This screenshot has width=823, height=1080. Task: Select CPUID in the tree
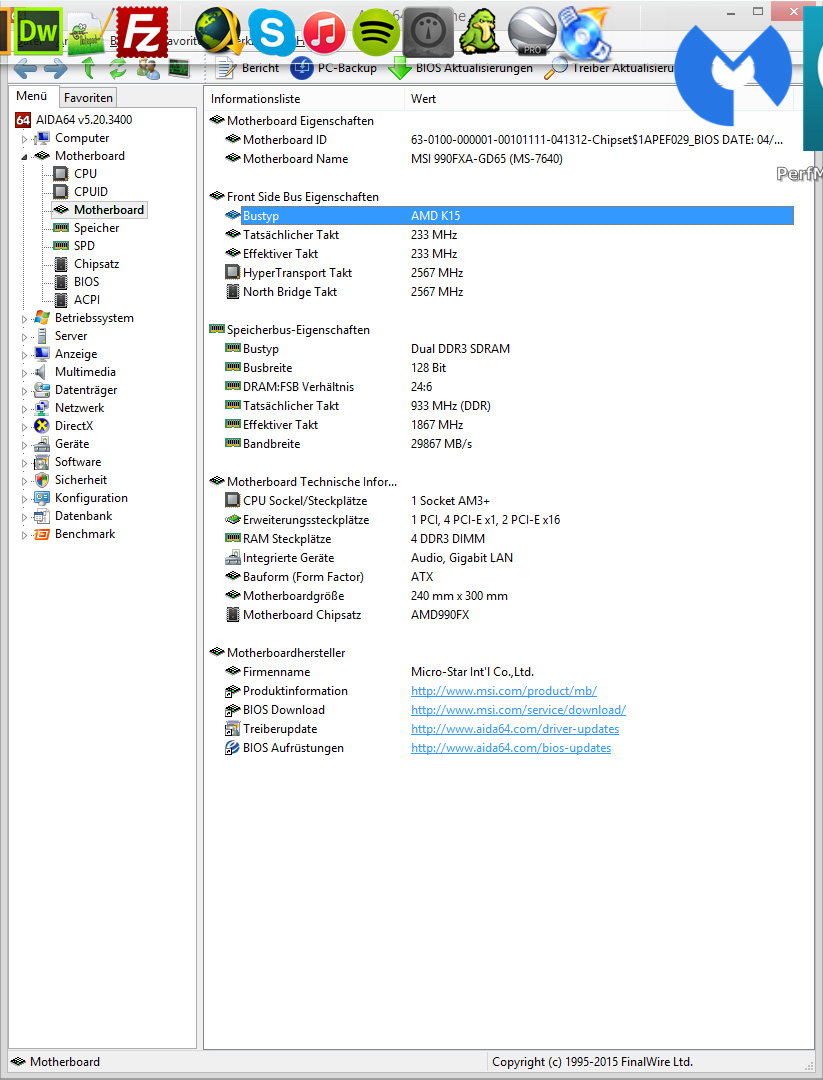(91, 191)
